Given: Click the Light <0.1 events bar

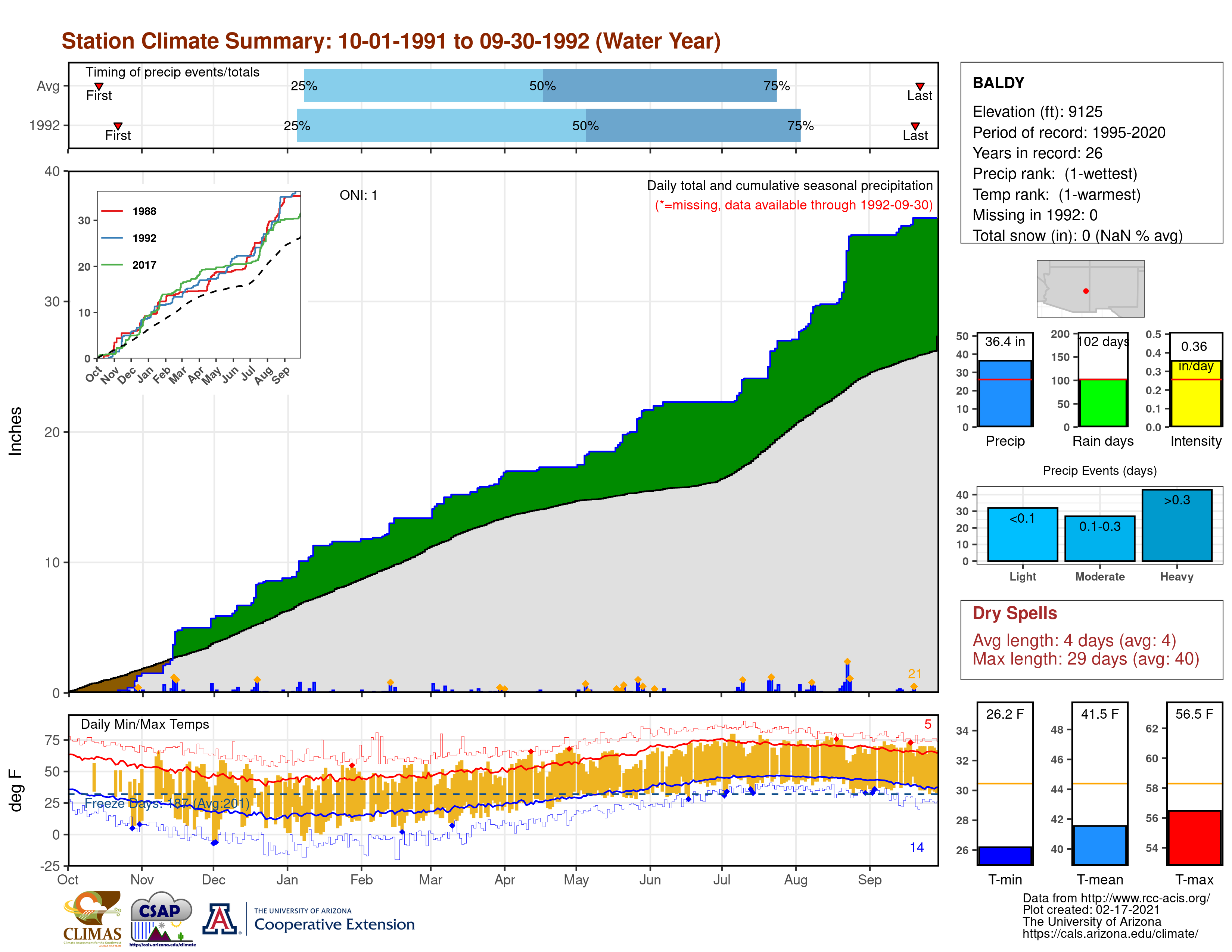Looking at the screenshot, I should coord(1022,534).
